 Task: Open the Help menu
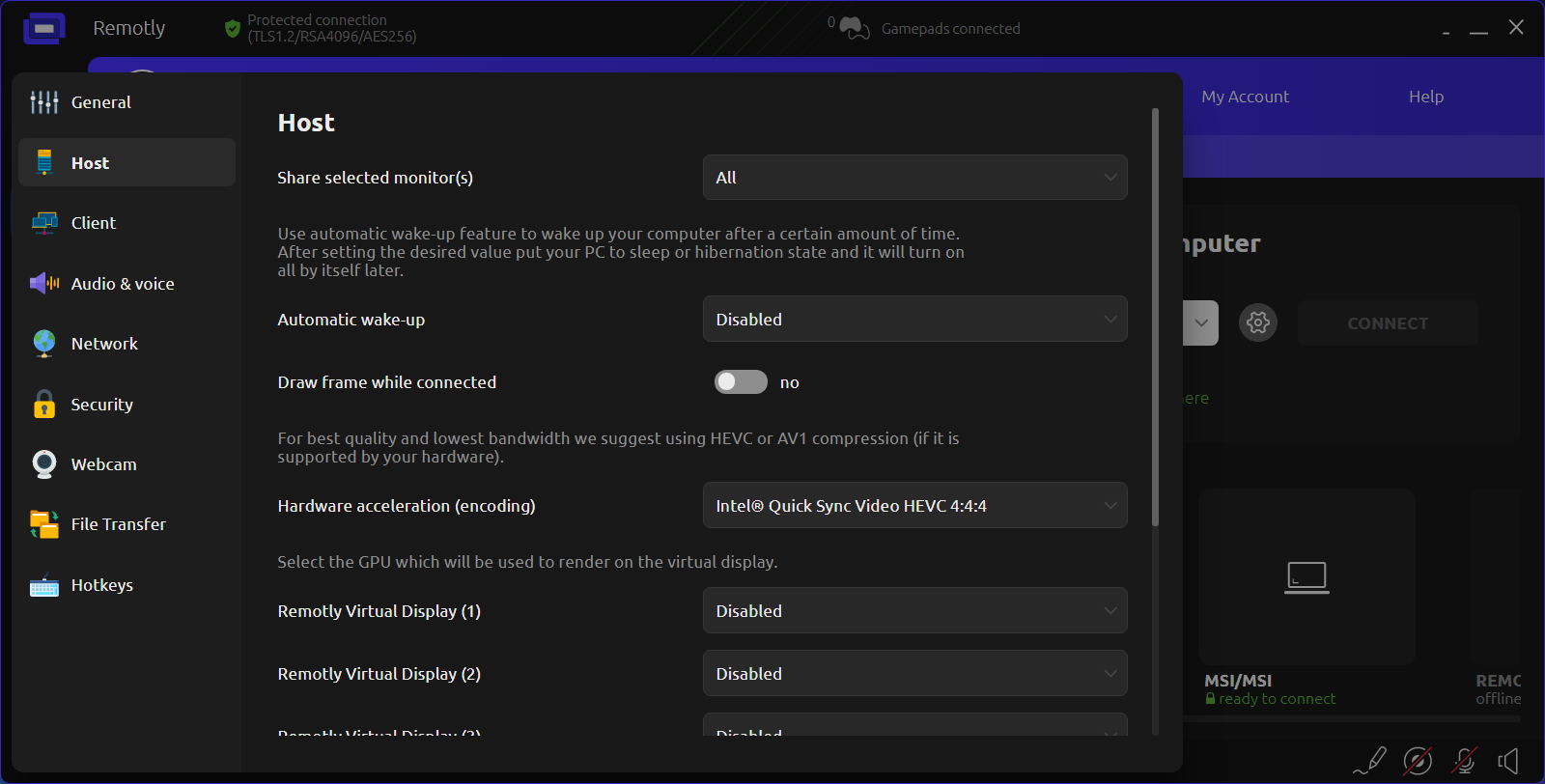click(1425, 97)
